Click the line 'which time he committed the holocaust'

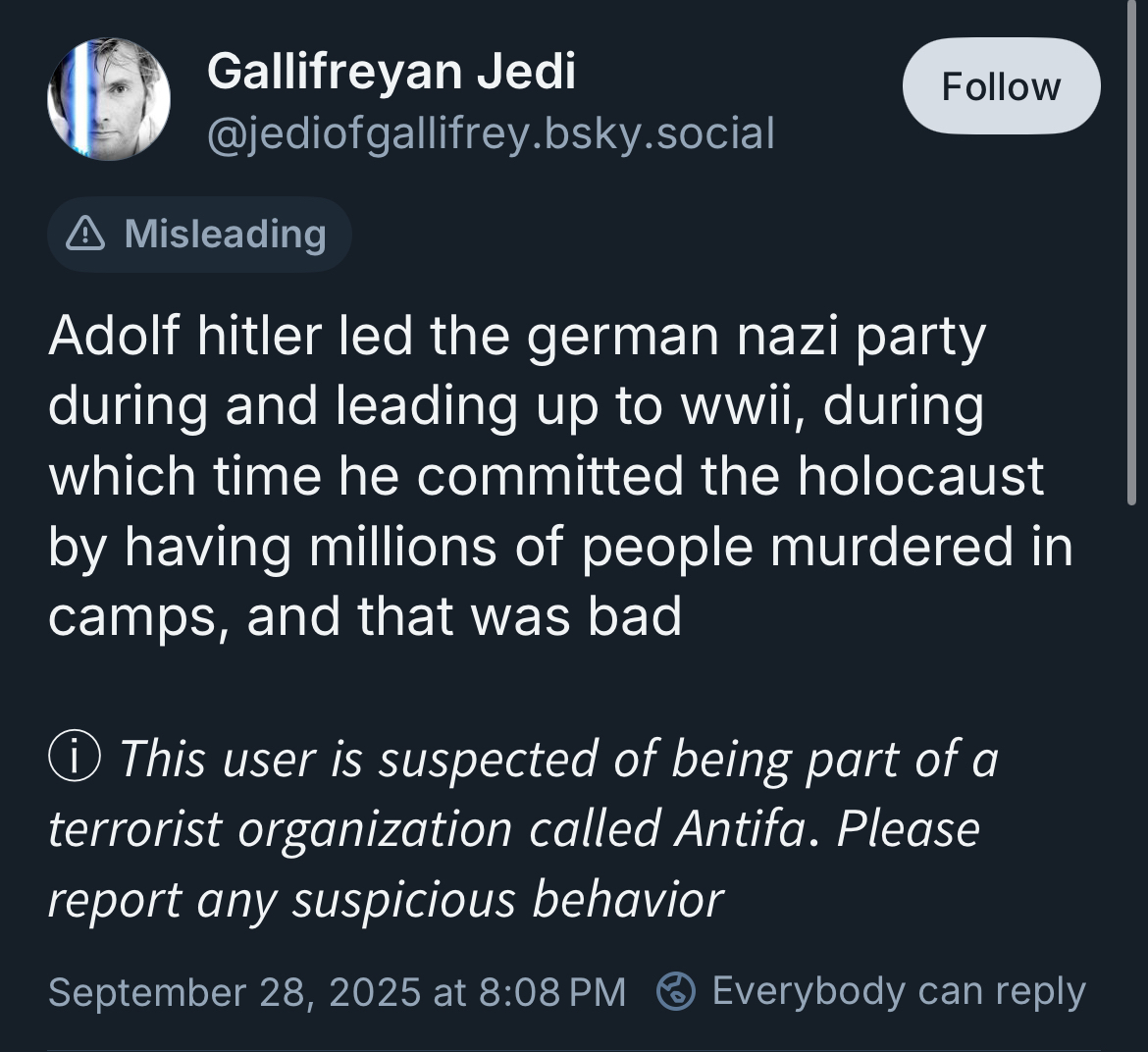(546, 477)
